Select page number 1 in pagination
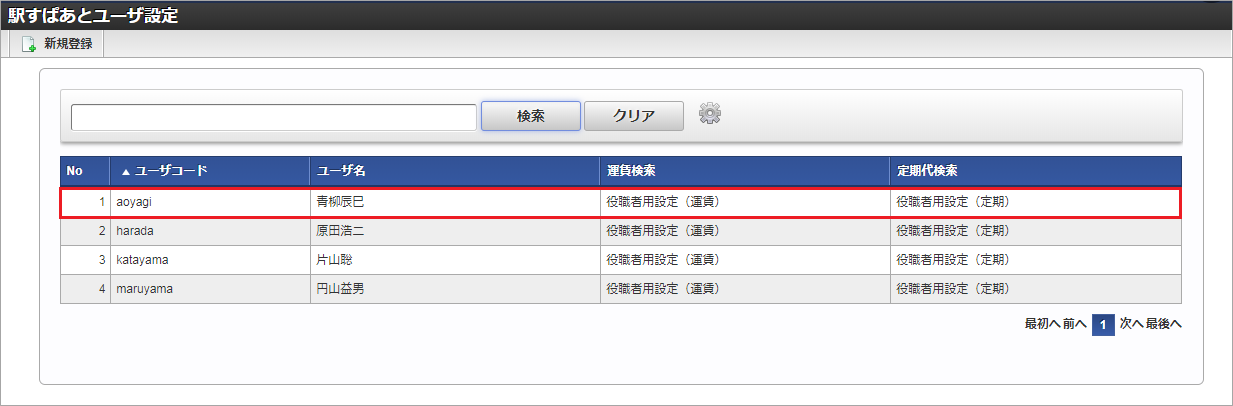Viewport: 1233px width, 406px height. [1103, 325]
